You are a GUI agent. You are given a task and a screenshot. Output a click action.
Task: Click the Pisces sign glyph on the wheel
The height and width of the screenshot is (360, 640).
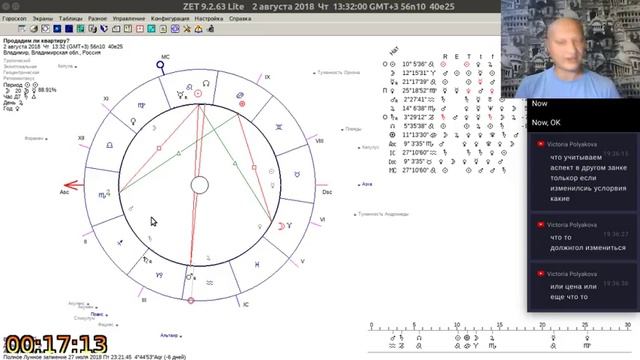click(257, 265)
